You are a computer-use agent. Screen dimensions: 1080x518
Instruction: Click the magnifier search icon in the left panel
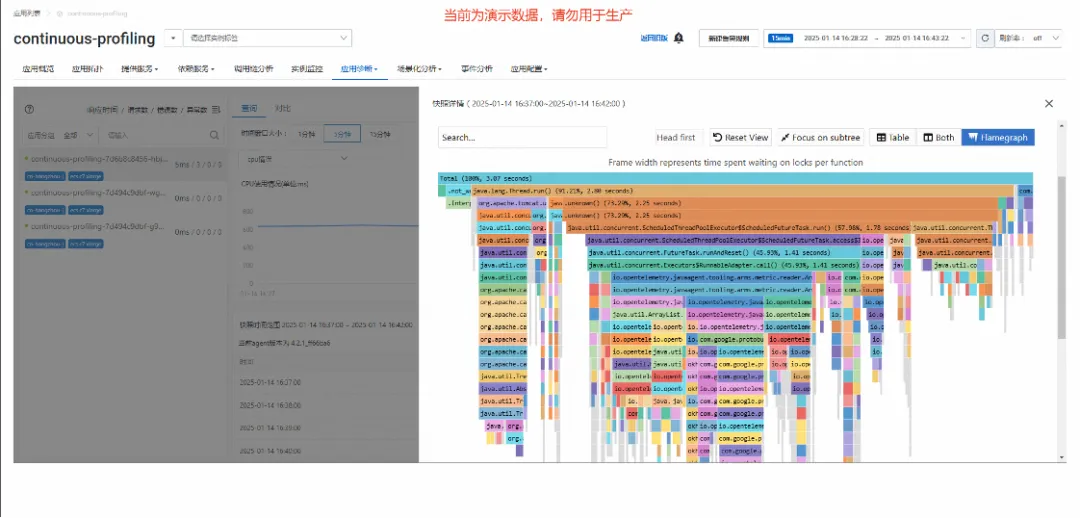point(214,135)
